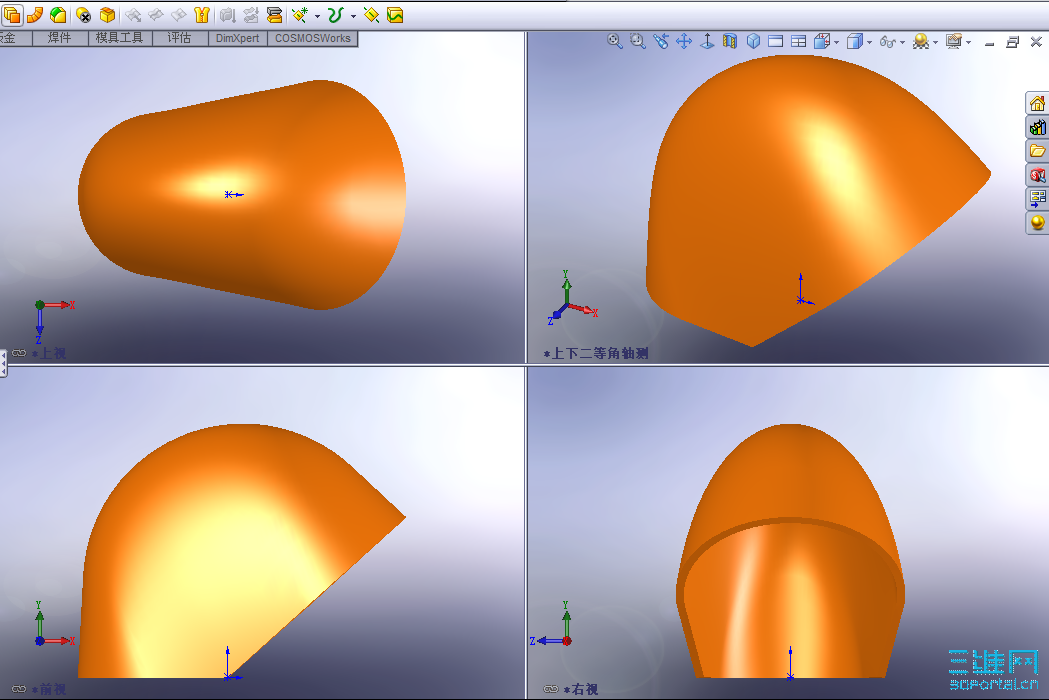
Task: Click the yellow Y-shaped knit surface icon
Action: 201,14
